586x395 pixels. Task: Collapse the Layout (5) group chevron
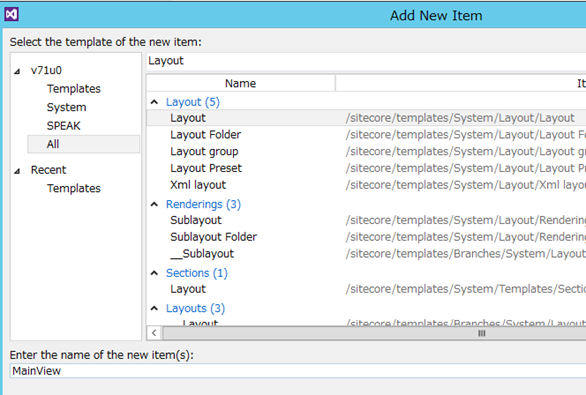click(154, 102)
